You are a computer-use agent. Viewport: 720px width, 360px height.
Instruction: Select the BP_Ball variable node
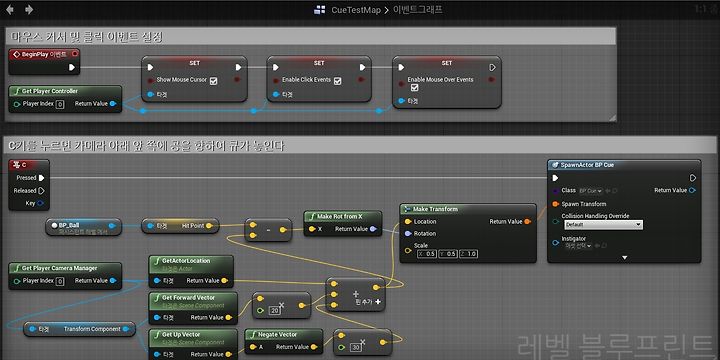click(84, 227)
